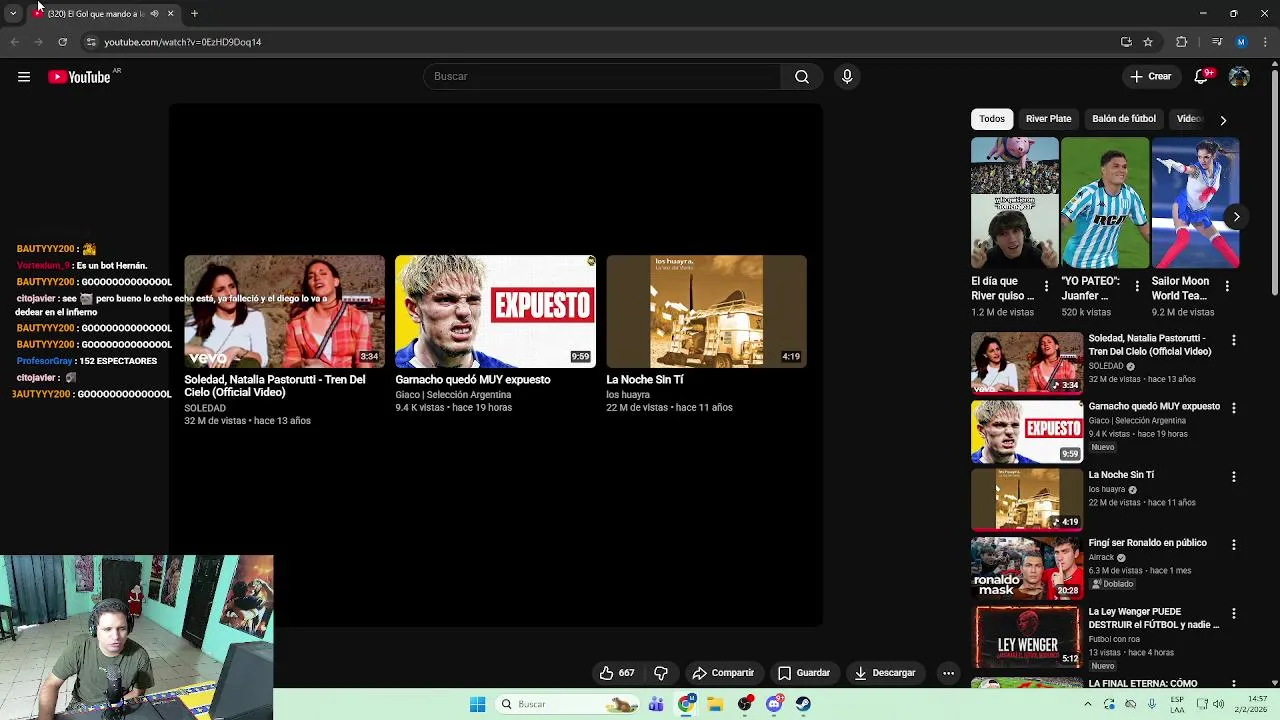1280x720 pixels.
Task: Open options for Garnacho sidebar video
Action: click(x=1234, y=408)
